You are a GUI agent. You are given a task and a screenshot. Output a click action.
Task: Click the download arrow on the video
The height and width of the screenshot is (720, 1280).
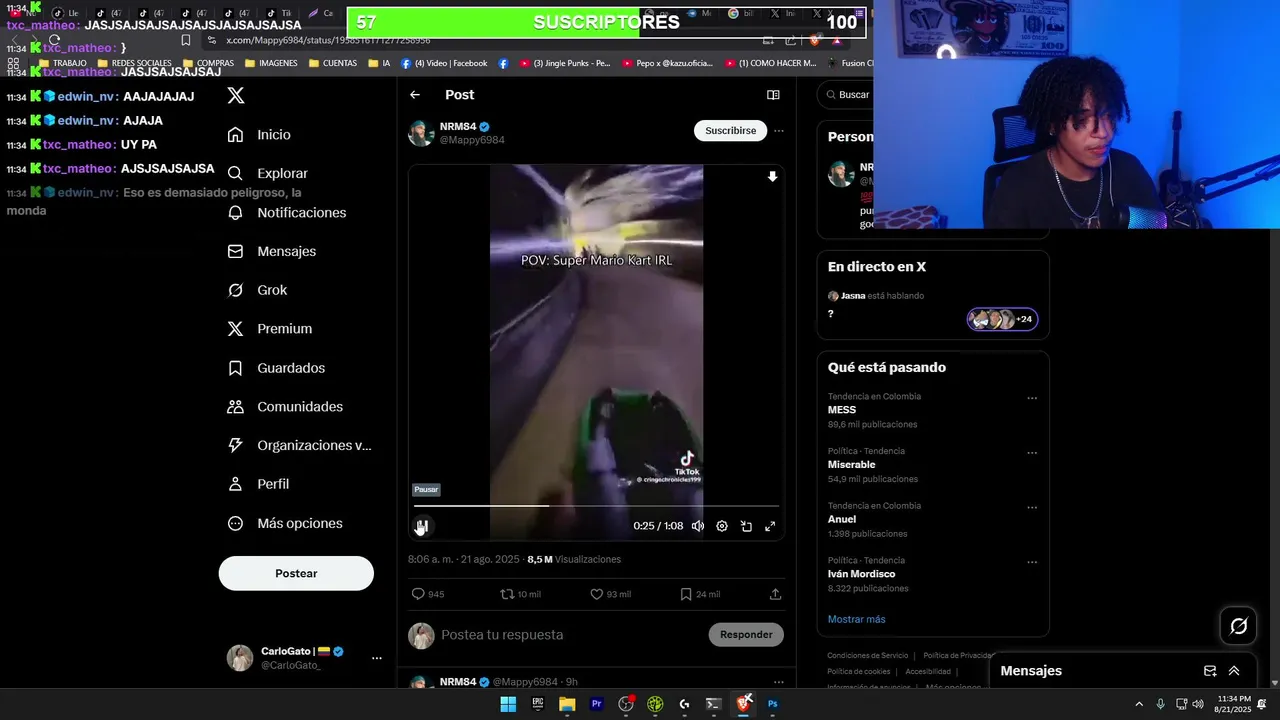click(772, 177)
